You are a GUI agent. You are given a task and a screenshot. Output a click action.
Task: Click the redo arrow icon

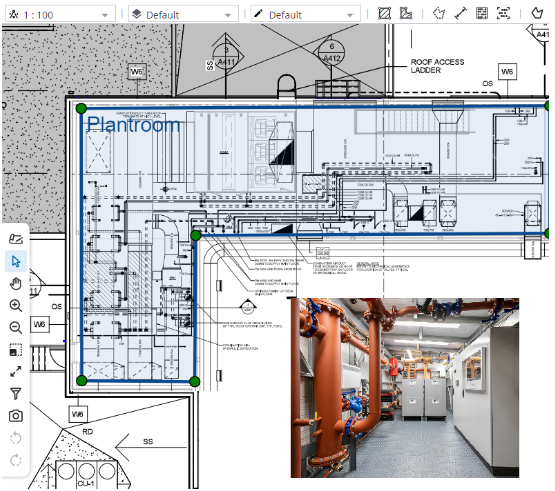pyautogui.click(x=16, y=460)
